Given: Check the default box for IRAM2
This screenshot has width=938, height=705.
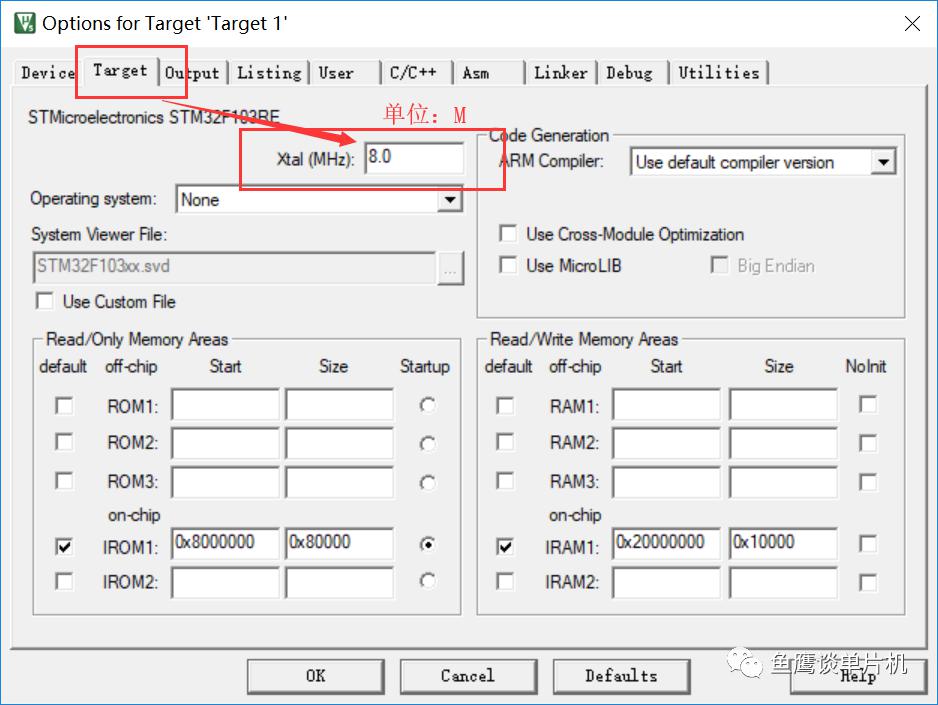Looking at the screenshot, I should point(505,581).
